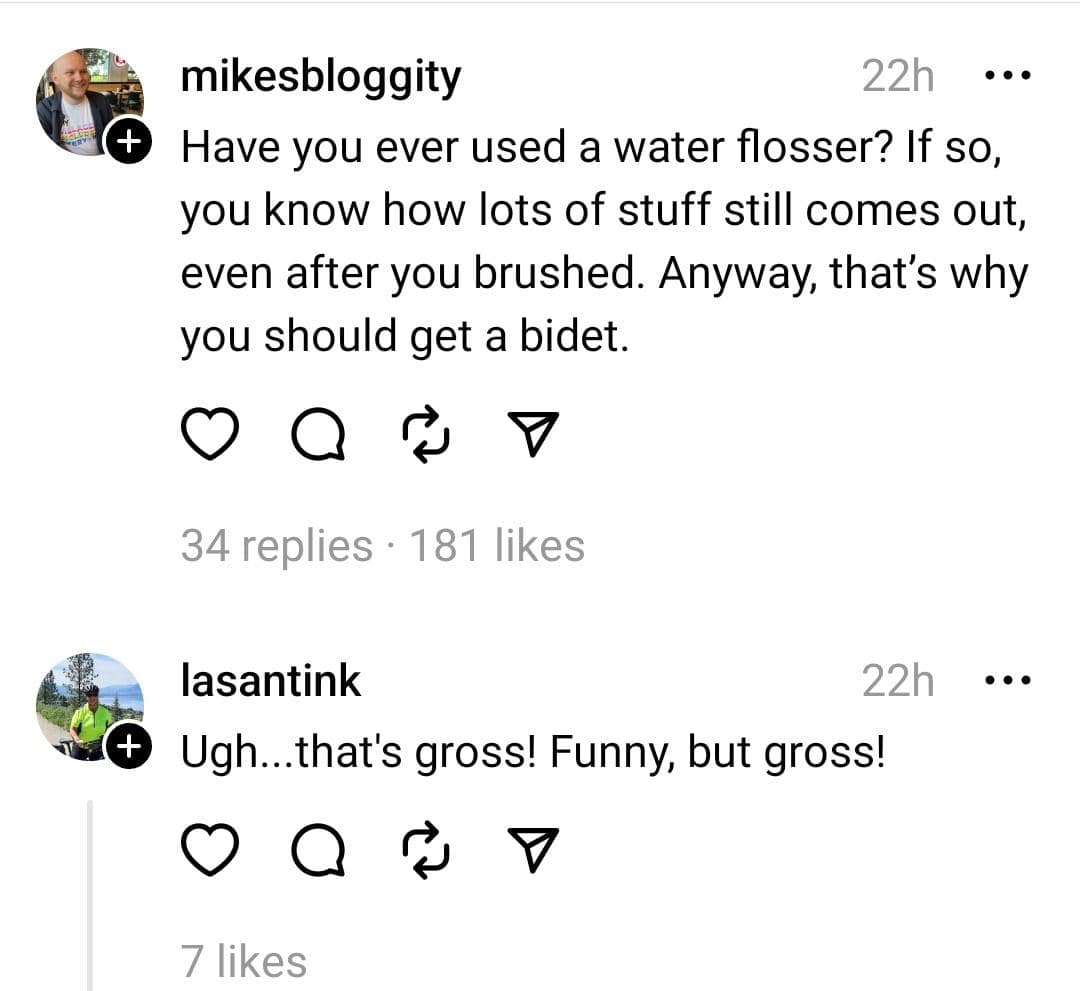Screen dimensions: 1080x991
Task: Repost lasantink's reply
Action: [x=425, y=851]
